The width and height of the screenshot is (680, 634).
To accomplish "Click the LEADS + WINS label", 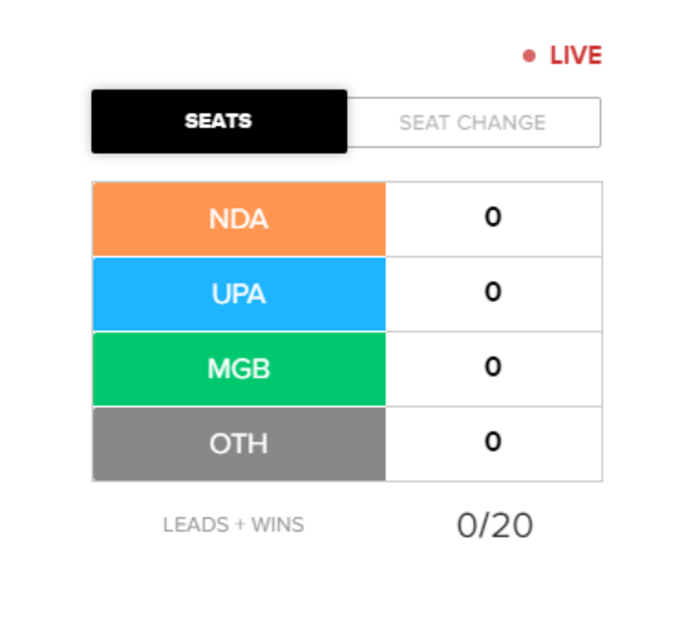I will tap(233, 525).
